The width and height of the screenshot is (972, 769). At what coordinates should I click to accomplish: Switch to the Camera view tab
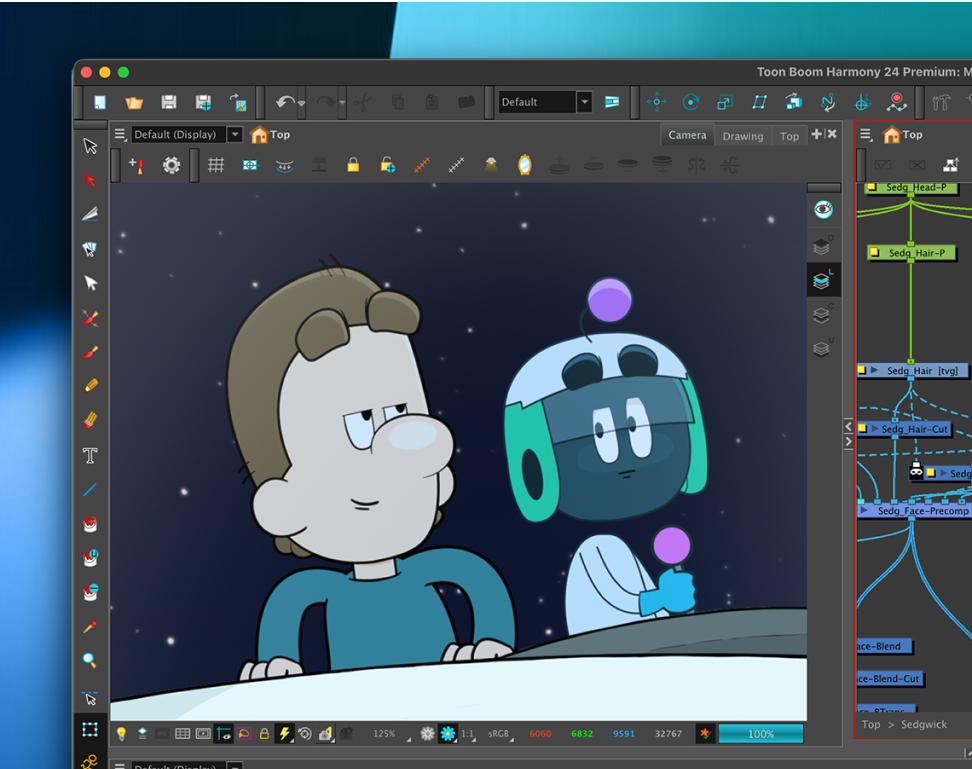tap(687, 135)
